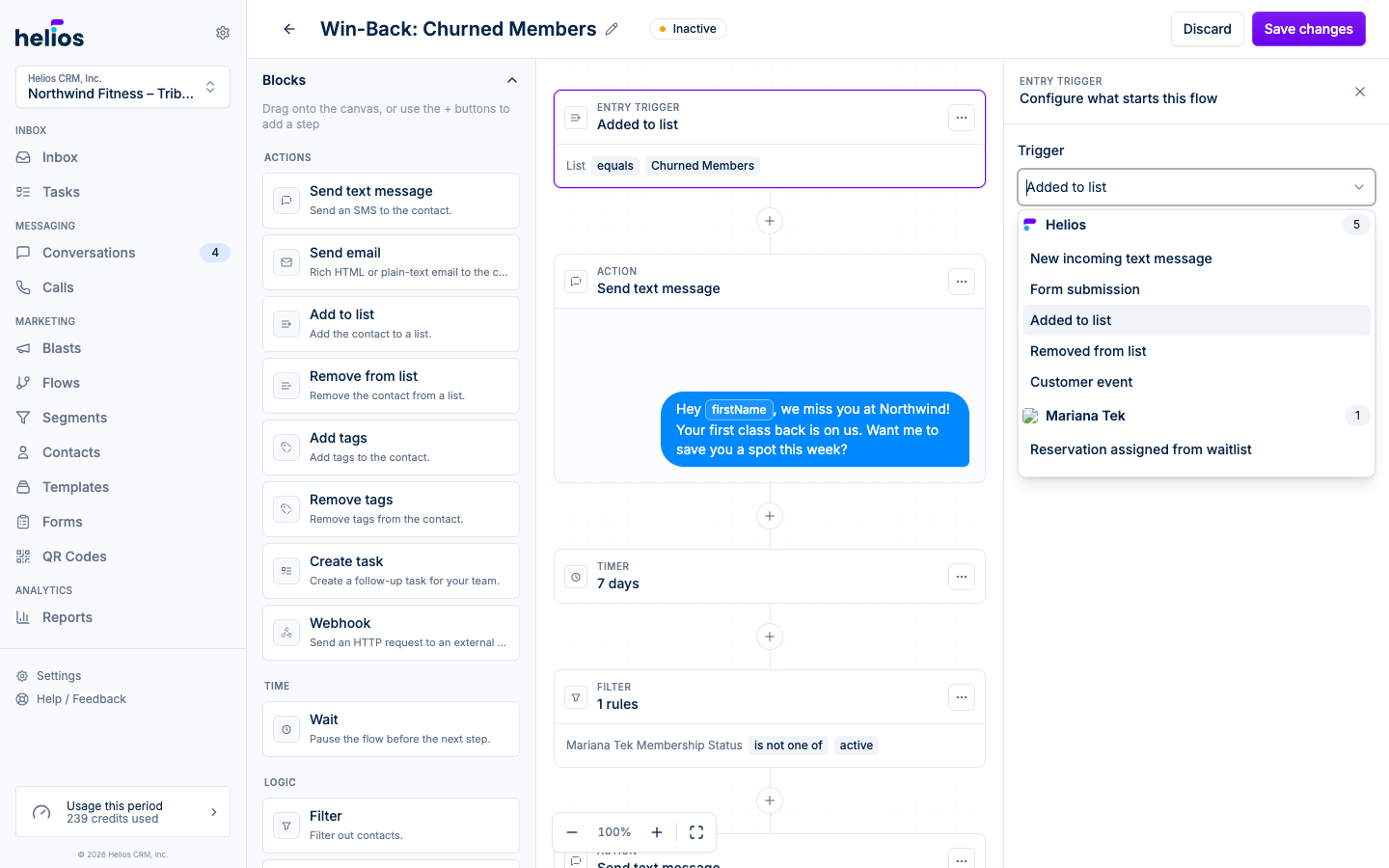This screenshot has height=868, width=1389.
Task: Expand the Usage this period card
Action: tap(123, 812)
